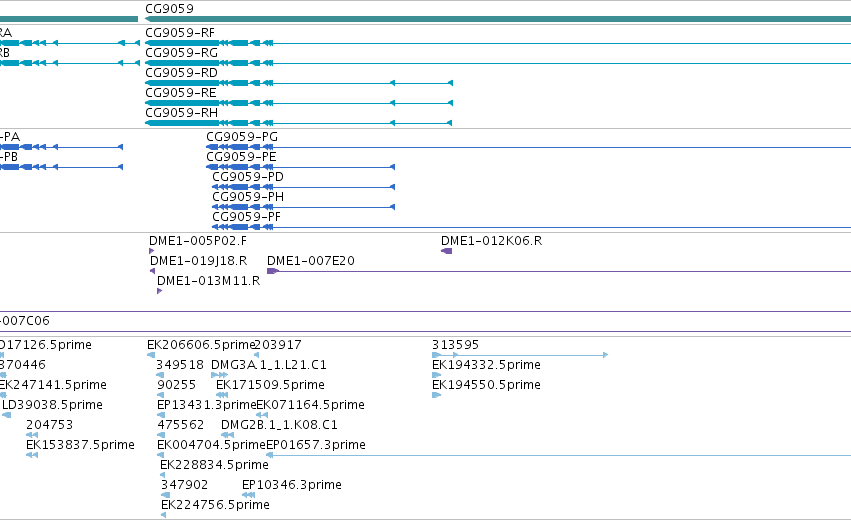Click the 347902 EST label
Viewport: 851px width, 520px height.
184,485
